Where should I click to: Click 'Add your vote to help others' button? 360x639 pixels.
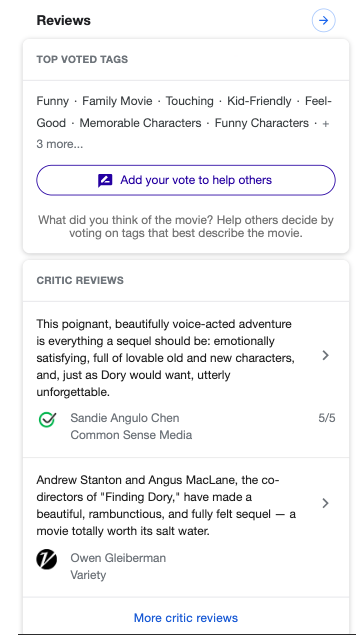click(186, 180)
